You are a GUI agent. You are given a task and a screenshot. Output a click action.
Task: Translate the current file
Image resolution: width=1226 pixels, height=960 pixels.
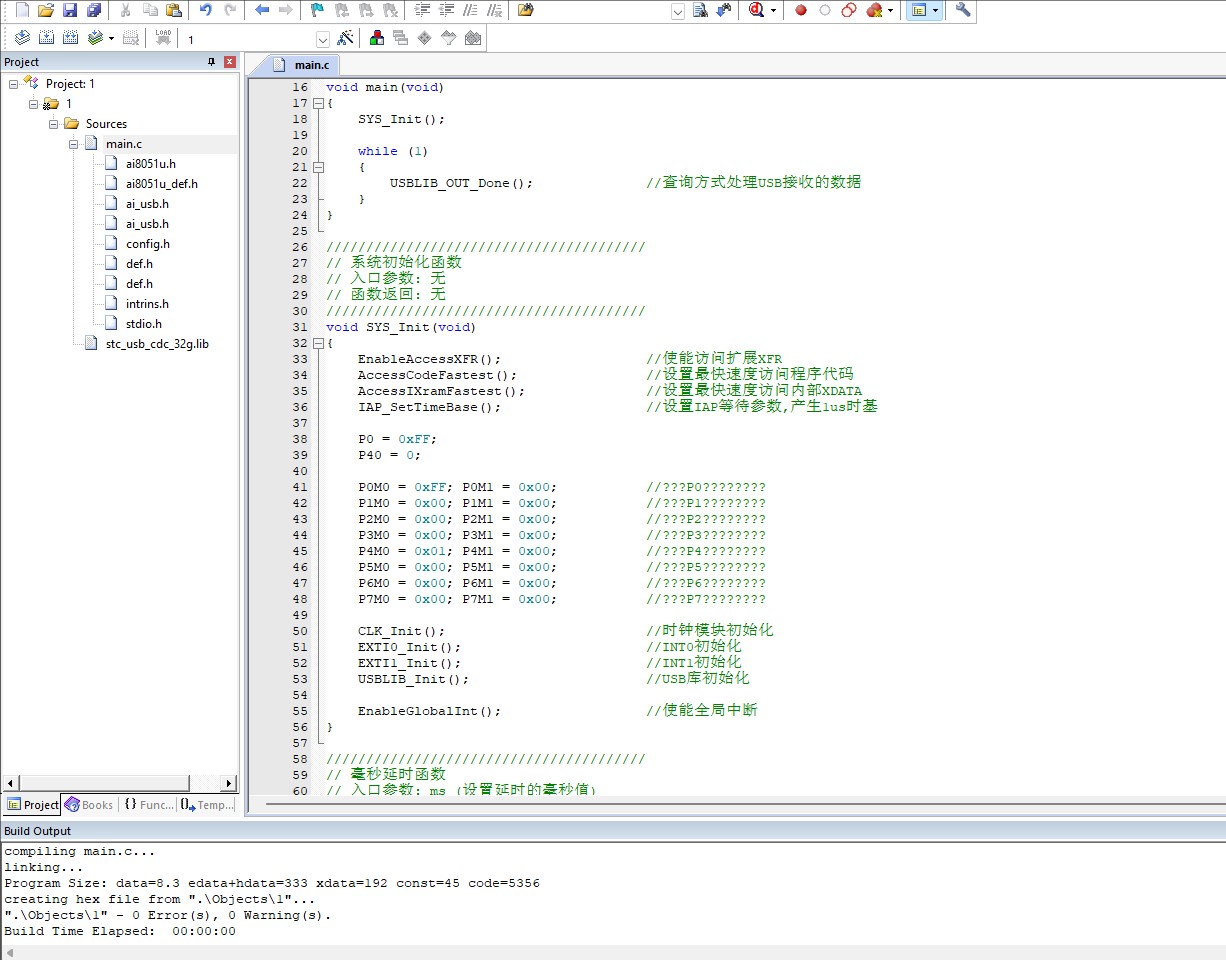[22, 38]
